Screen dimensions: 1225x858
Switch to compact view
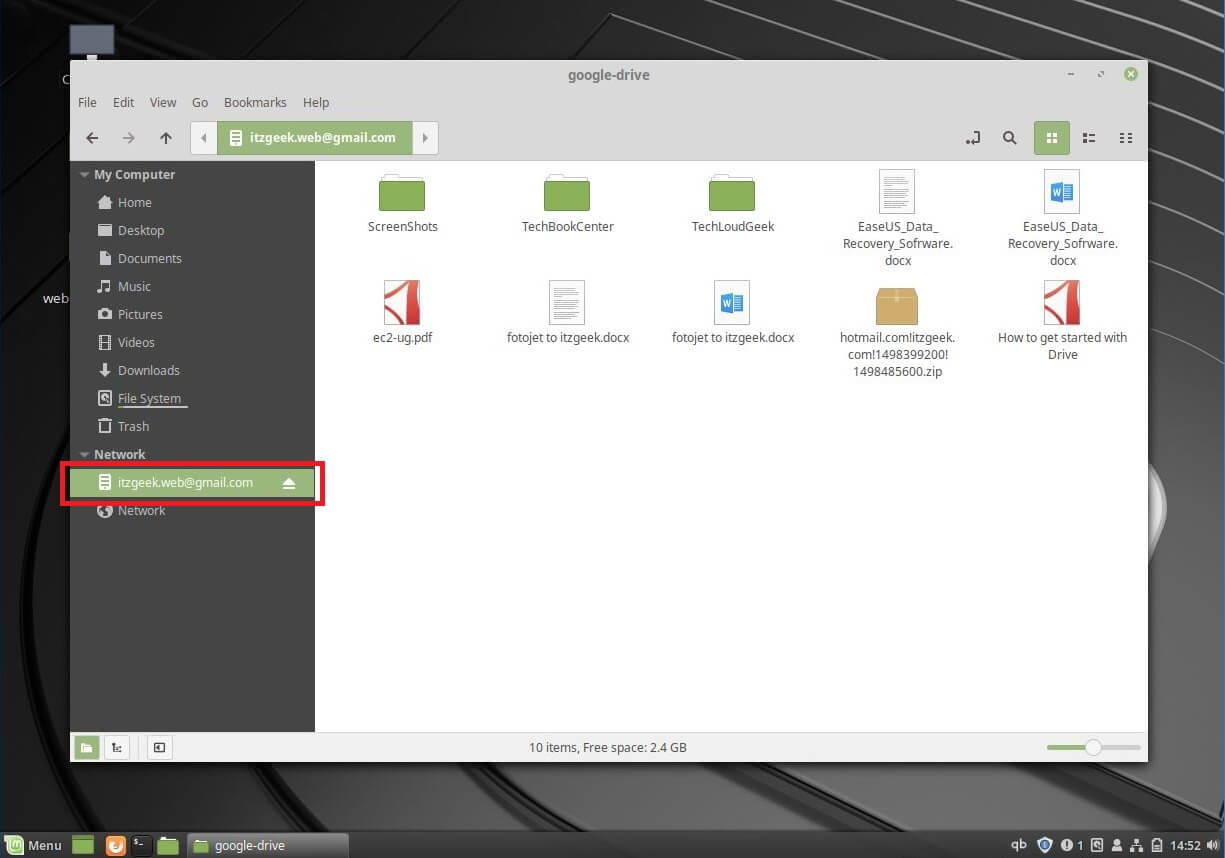(x=1127, y=138)
